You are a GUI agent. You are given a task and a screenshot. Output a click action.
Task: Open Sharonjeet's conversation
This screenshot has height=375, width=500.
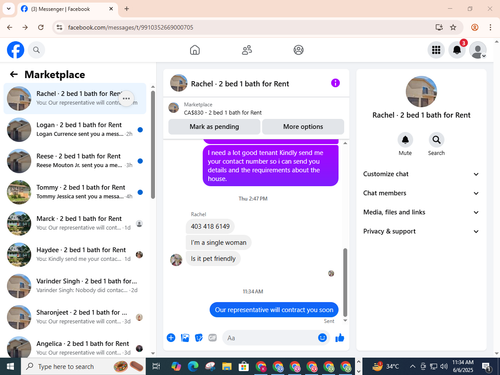(75, 317)
